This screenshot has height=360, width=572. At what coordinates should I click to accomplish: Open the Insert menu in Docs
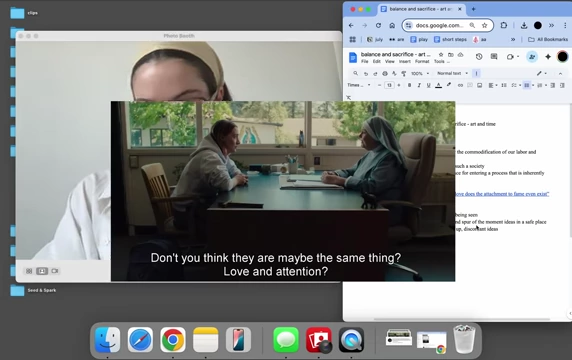tap(405, 61)
